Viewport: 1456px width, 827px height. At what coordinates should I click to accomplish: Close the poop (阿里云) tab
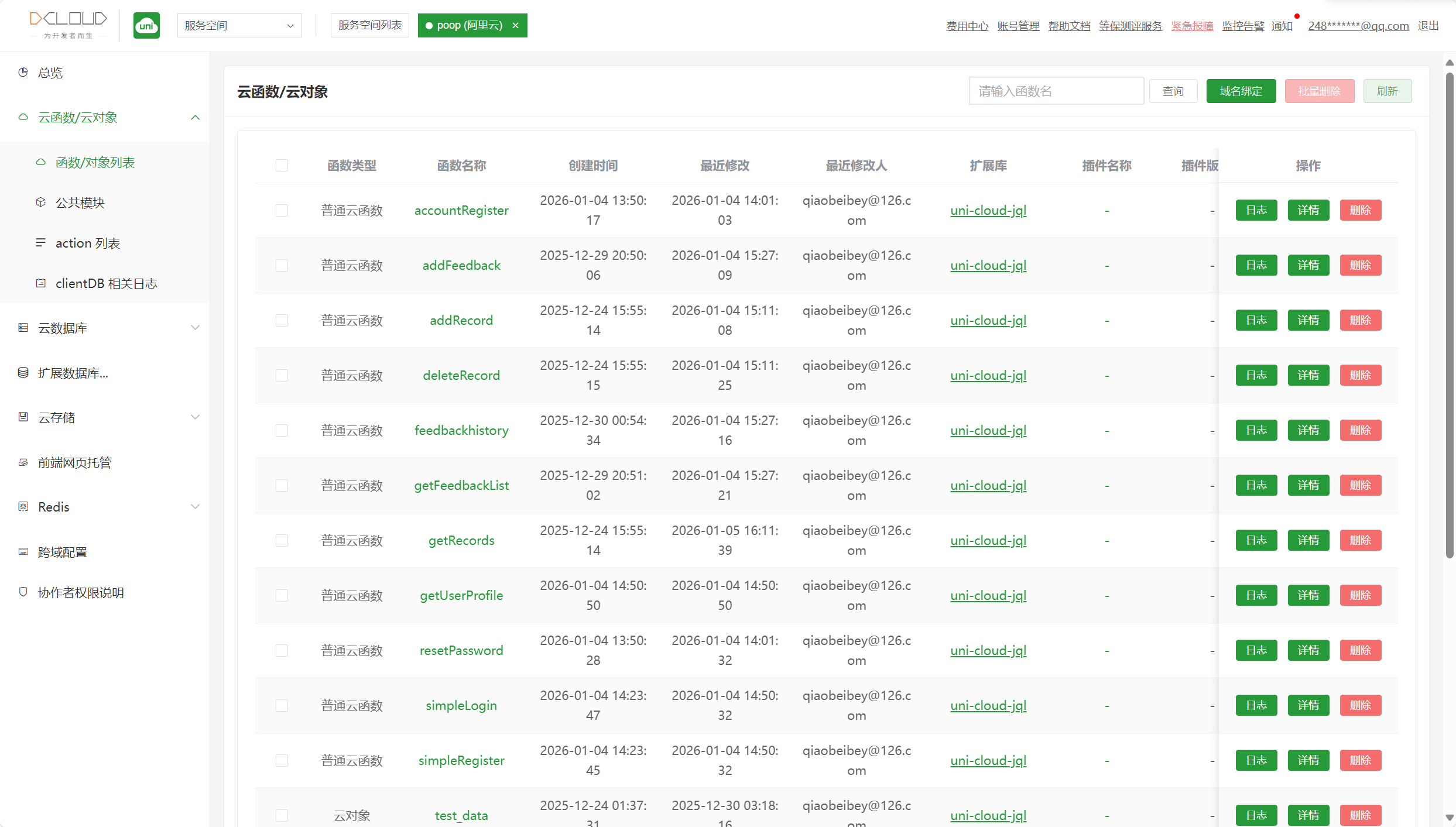point(516,26)
